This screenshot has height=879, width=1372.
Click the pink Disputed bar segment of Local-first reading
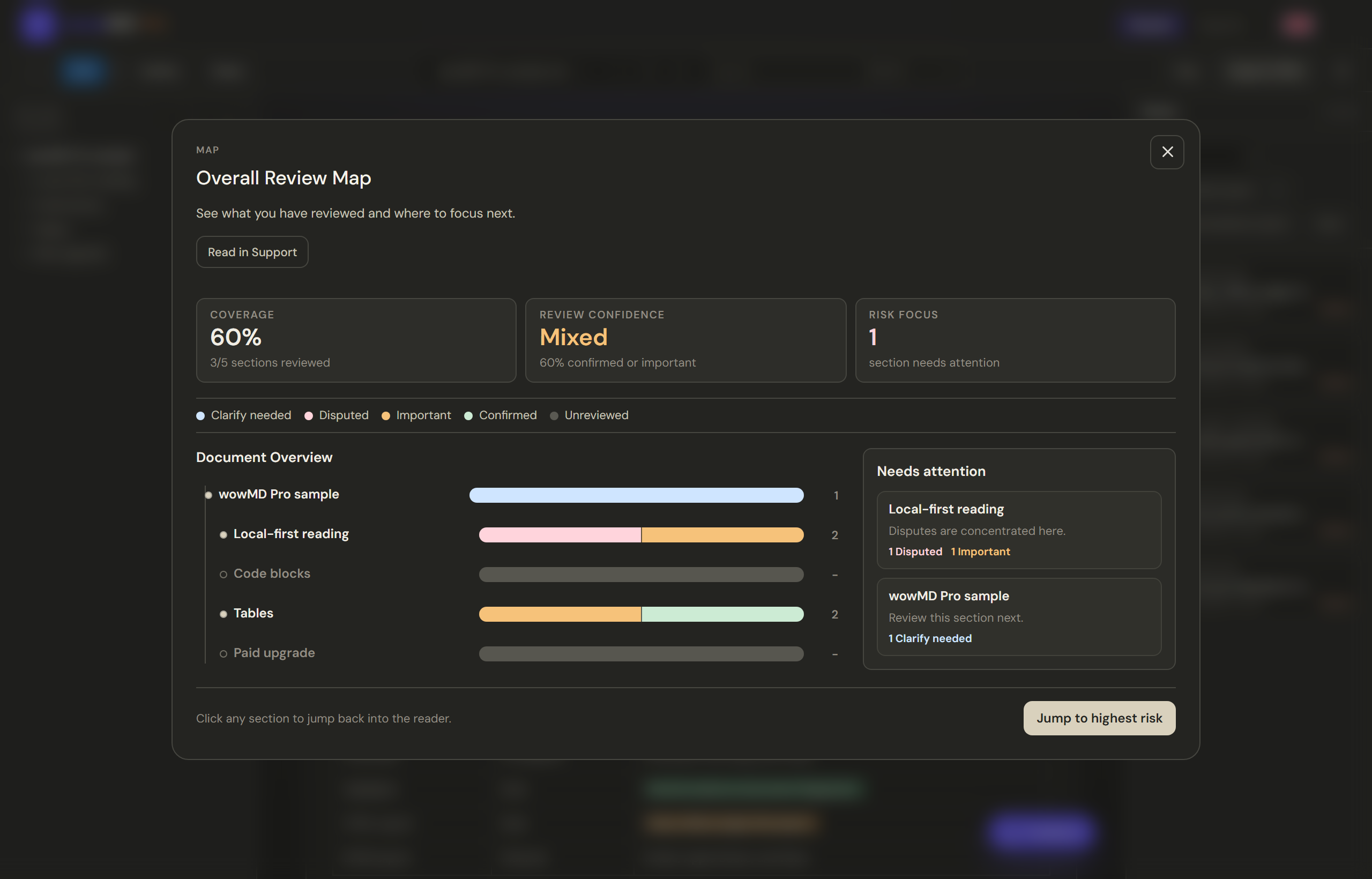560,535
